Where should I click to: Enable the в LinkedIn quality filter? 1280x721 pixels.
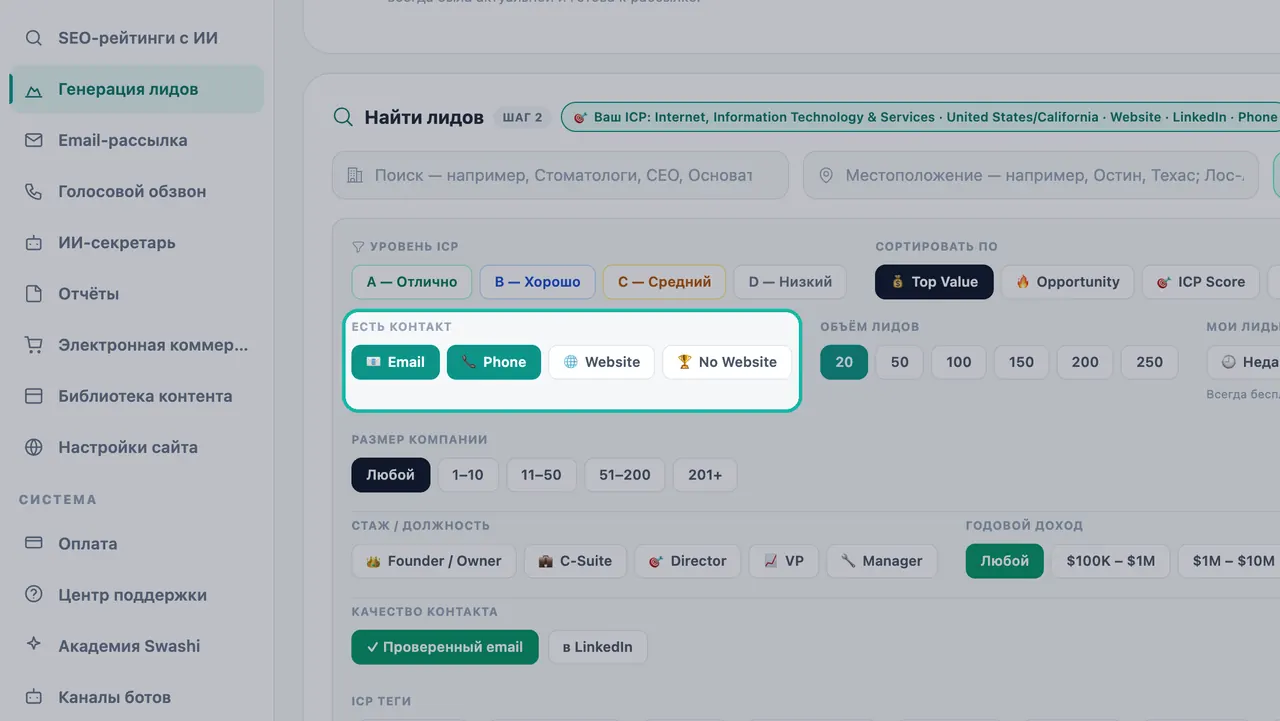pos(597,647)
